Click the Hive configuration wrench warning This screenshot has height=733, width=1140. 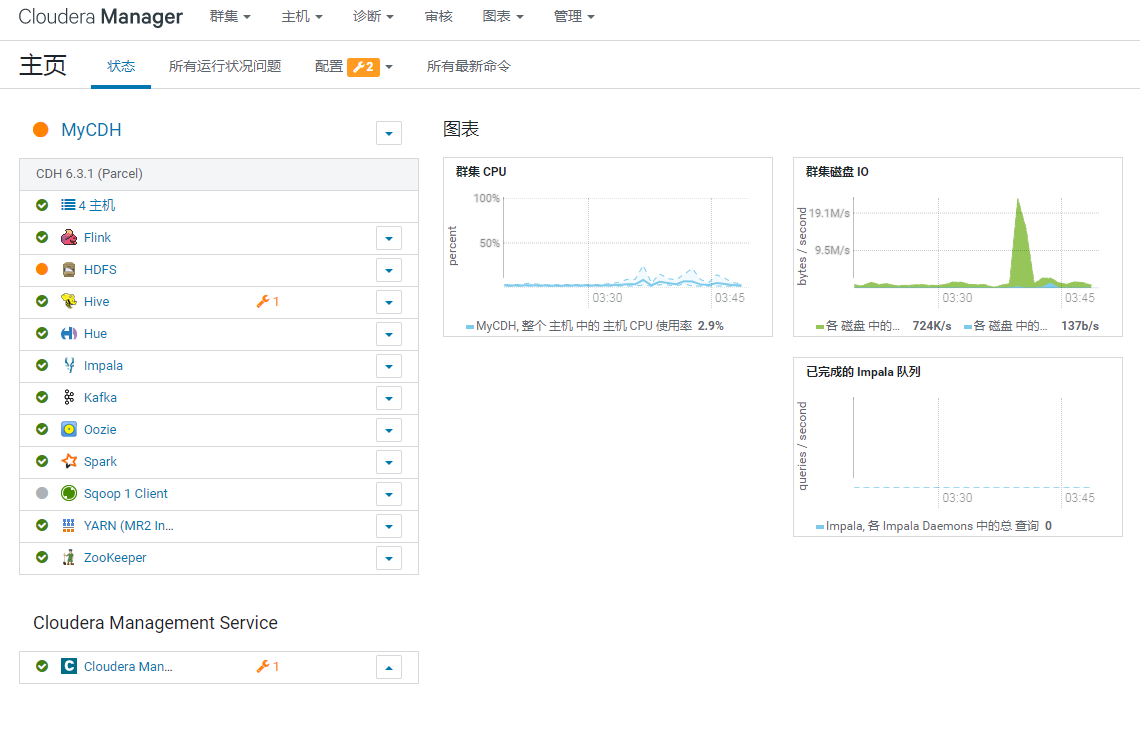tap(268, 301)
